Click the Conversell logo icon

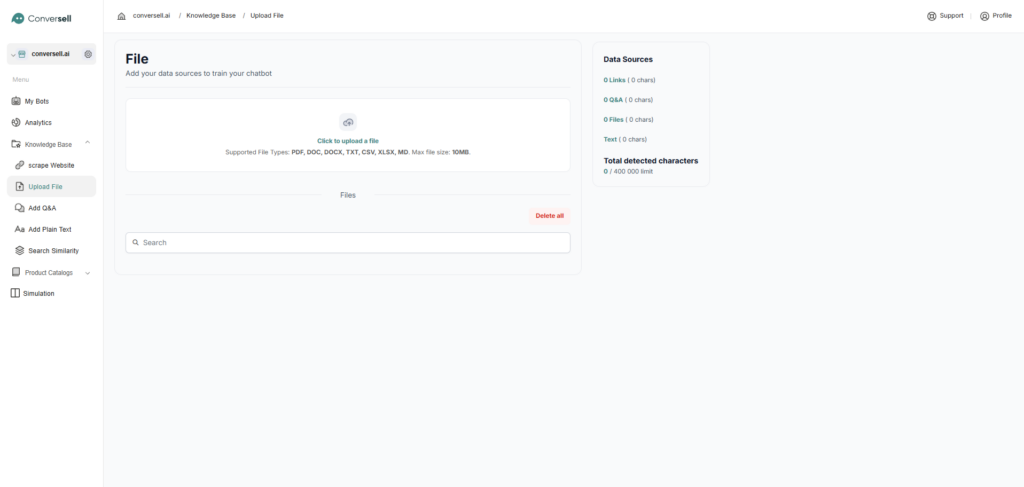(17, 18)
